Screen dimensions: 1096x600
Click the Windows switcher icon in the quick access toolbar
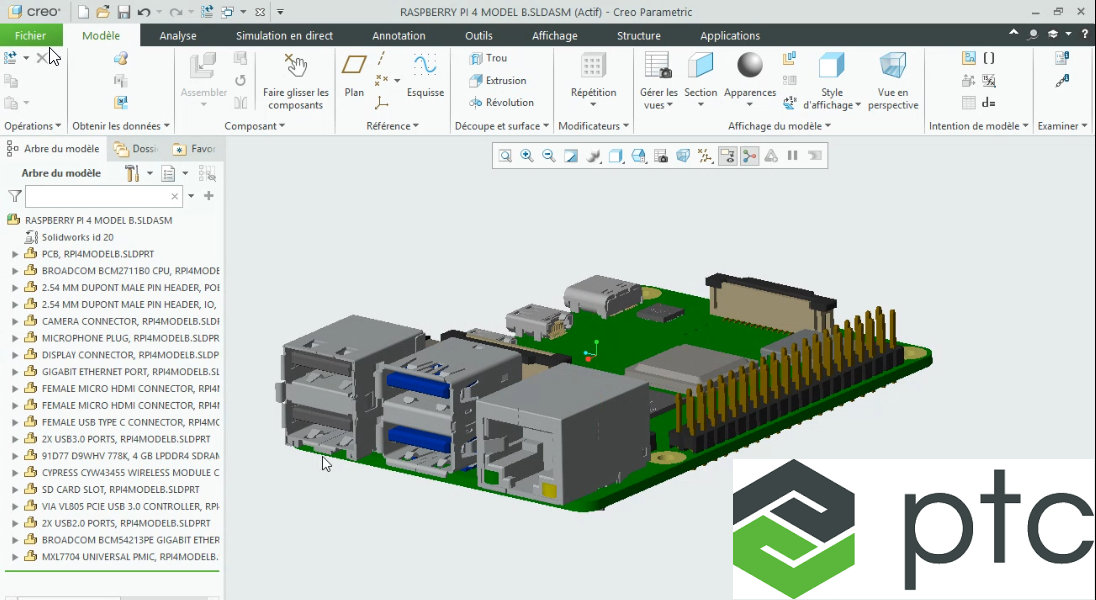pyautogui.click(x=227, y=12)
